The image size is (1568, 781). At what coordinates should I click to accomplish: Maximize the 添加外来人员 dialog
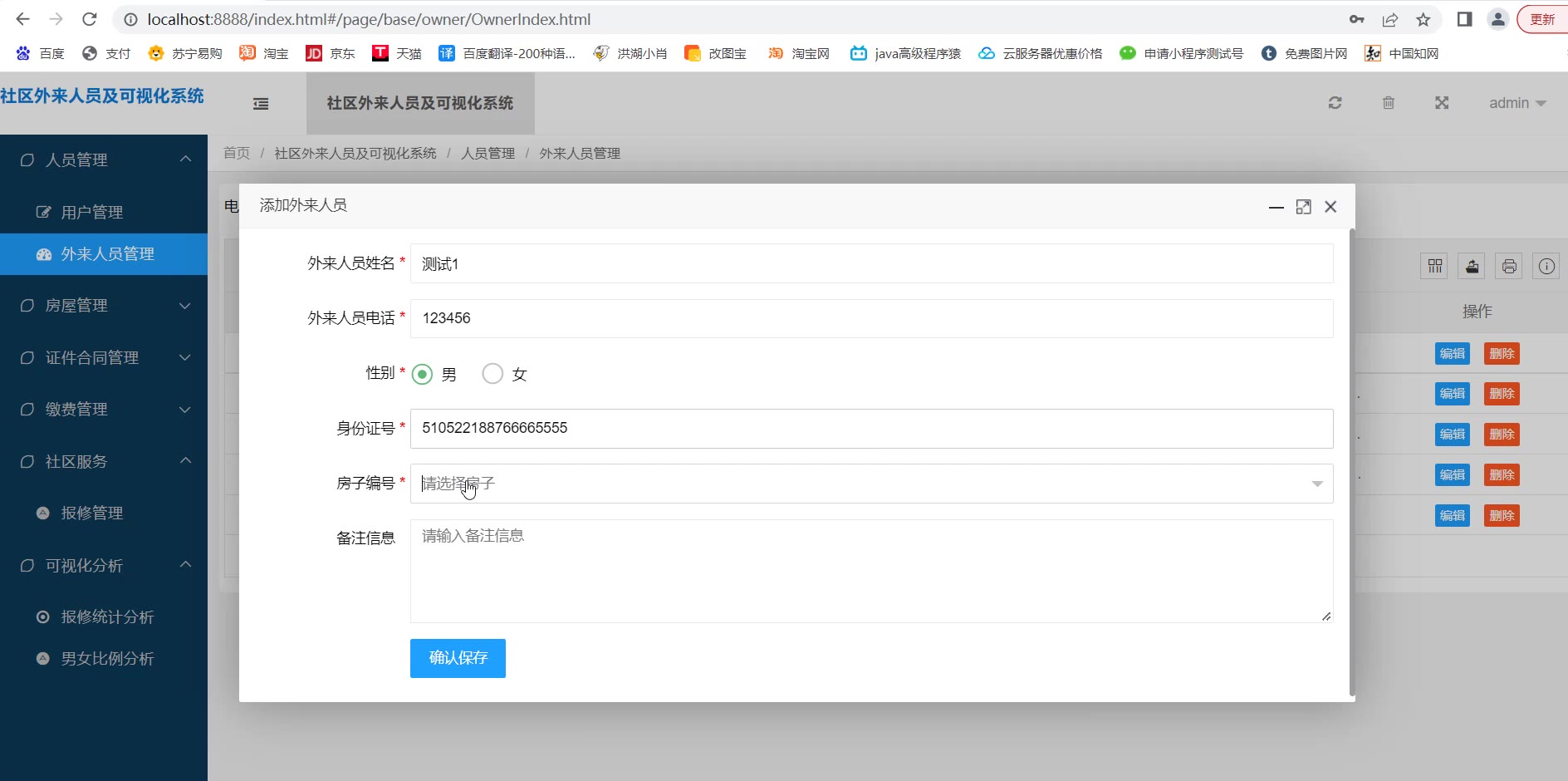tap(1304, 207)
